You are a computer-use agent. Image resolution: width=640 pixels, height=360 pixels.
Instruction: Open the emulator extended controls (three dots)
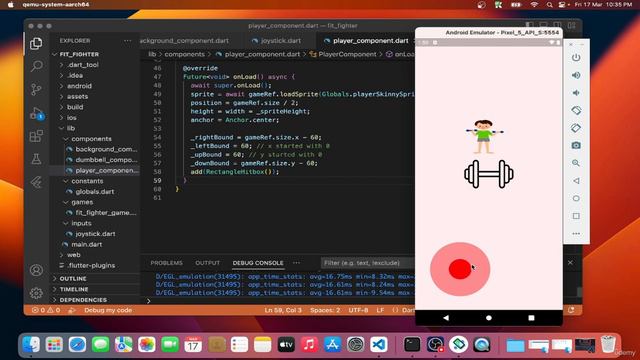point(576,233)
